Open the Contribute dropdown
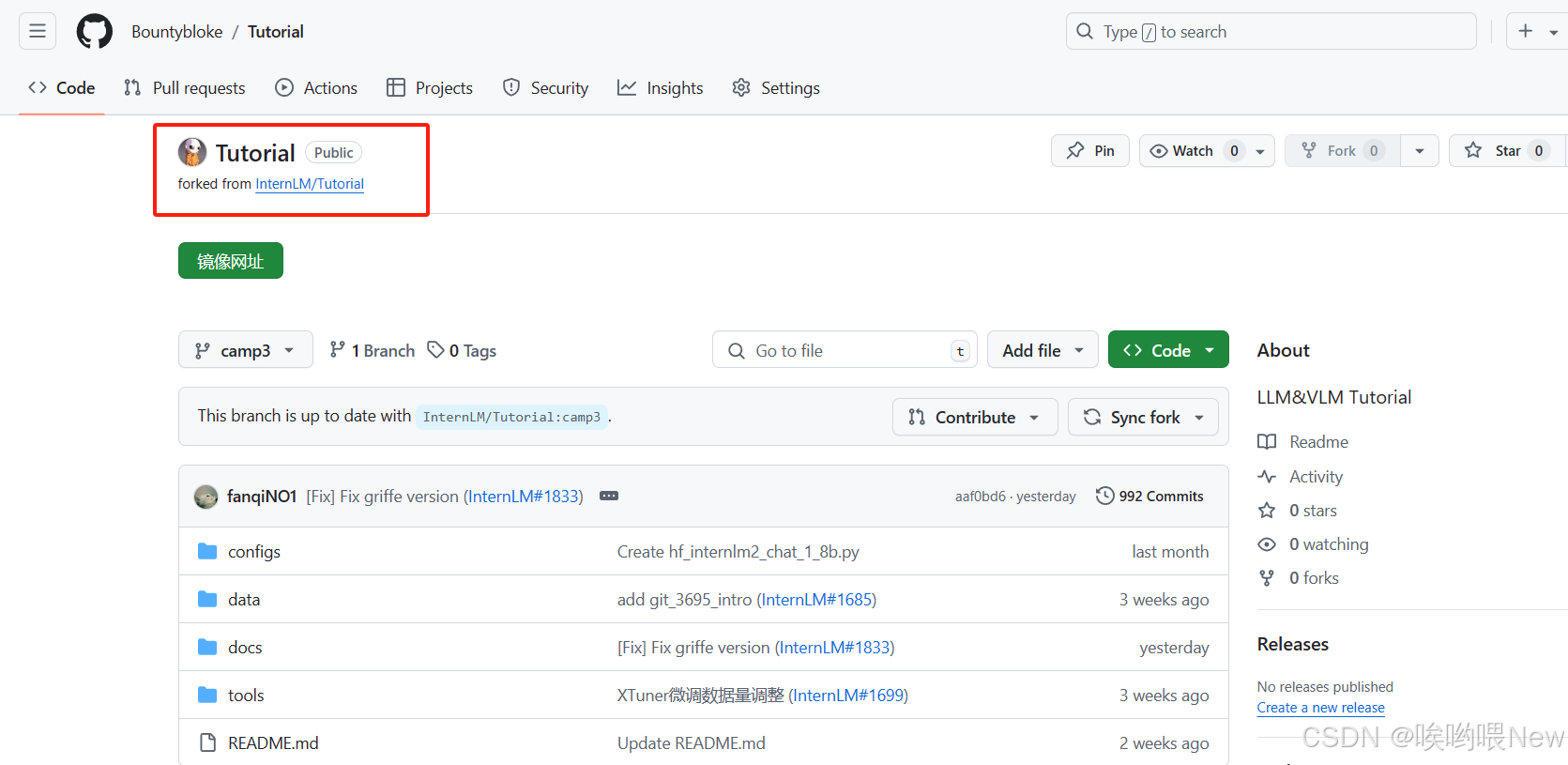 point(975,417)
